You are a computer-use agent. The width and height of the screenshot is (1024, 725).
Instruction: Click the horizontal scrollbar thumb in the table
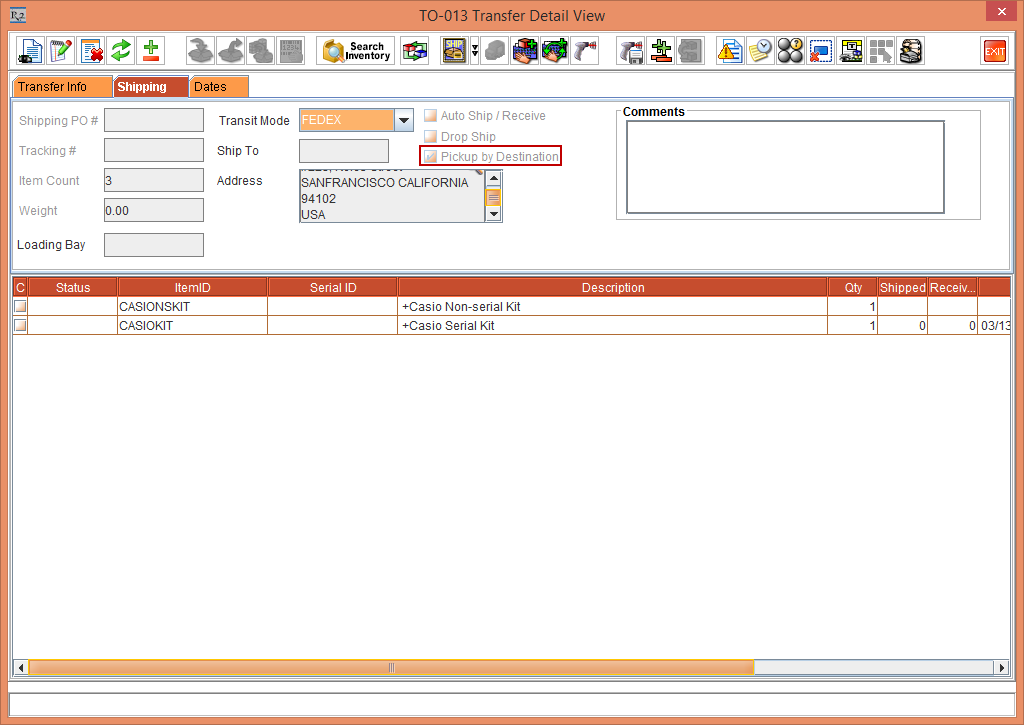click(x=390, y=667)
